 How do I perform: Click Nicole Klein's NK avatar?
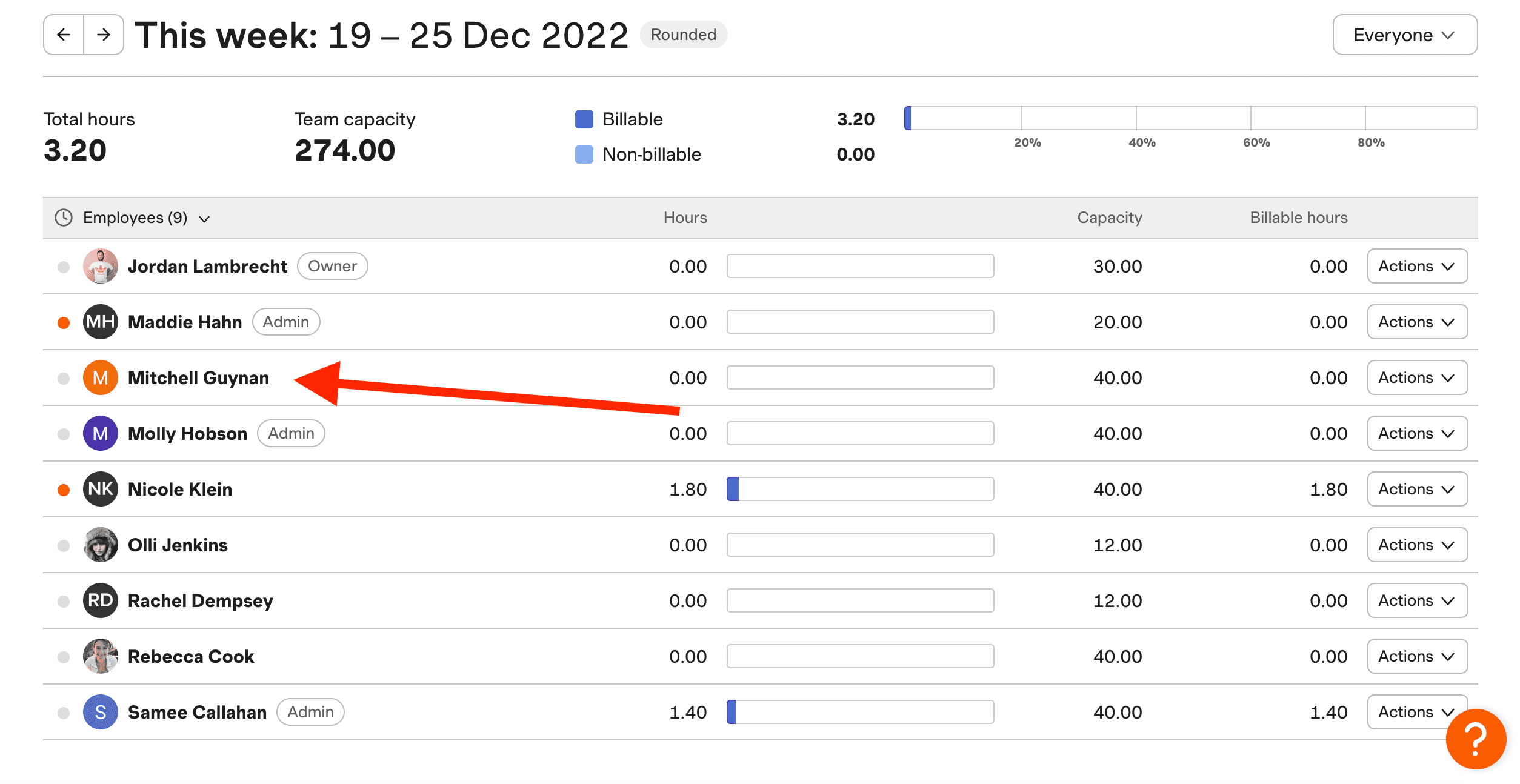coord(101,489)
